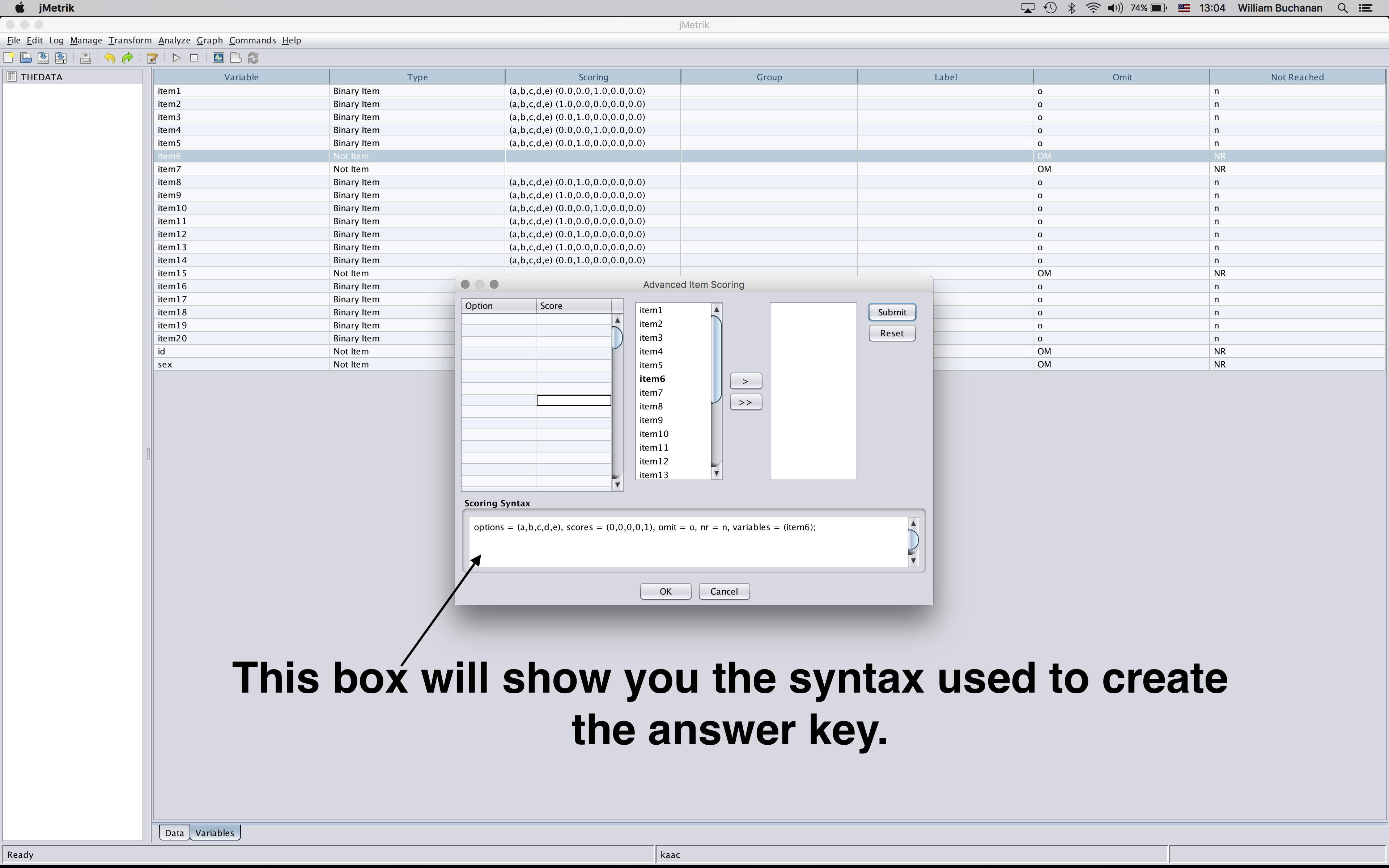
Task: Click the battery status icon
Action: (x=1159, y=8)
